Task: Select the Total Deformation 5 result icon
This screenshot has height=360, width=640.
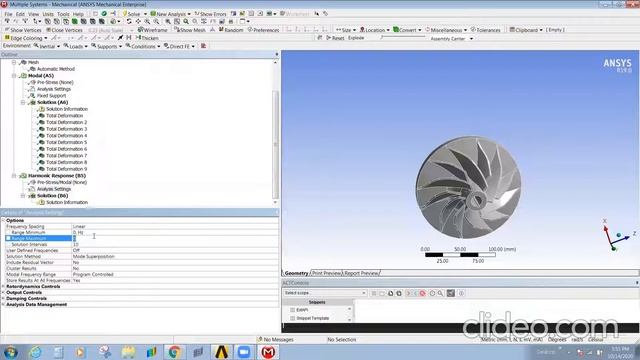Action: coord(41,142)
